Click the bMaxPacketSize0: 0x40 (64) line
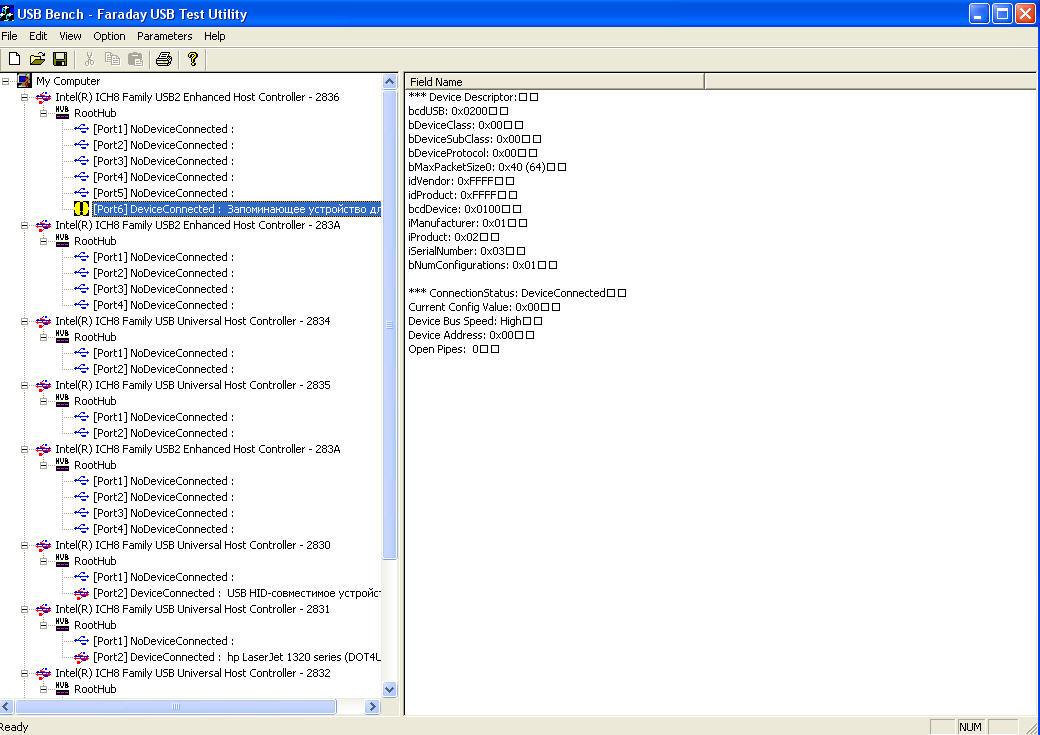This screenshot has width=1040, height=735. pyautogui.click(x=487, y=167)
